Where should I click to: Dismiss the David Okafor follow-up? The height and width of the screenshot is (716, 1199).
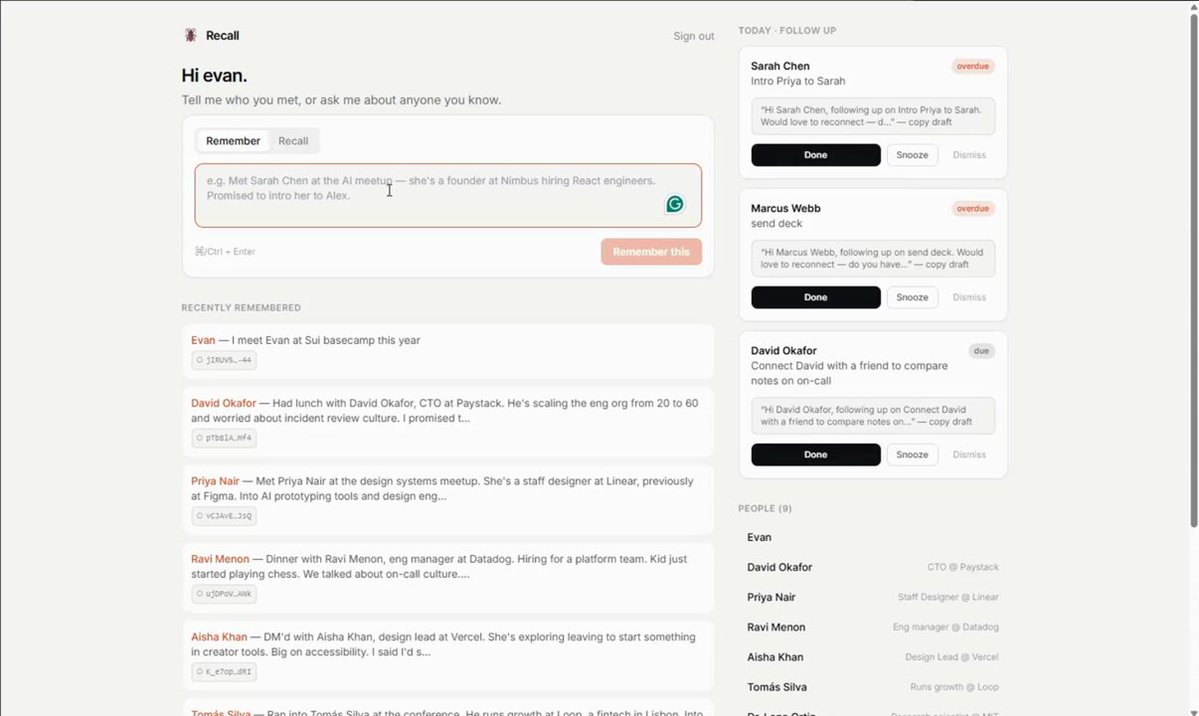point(969,454)
